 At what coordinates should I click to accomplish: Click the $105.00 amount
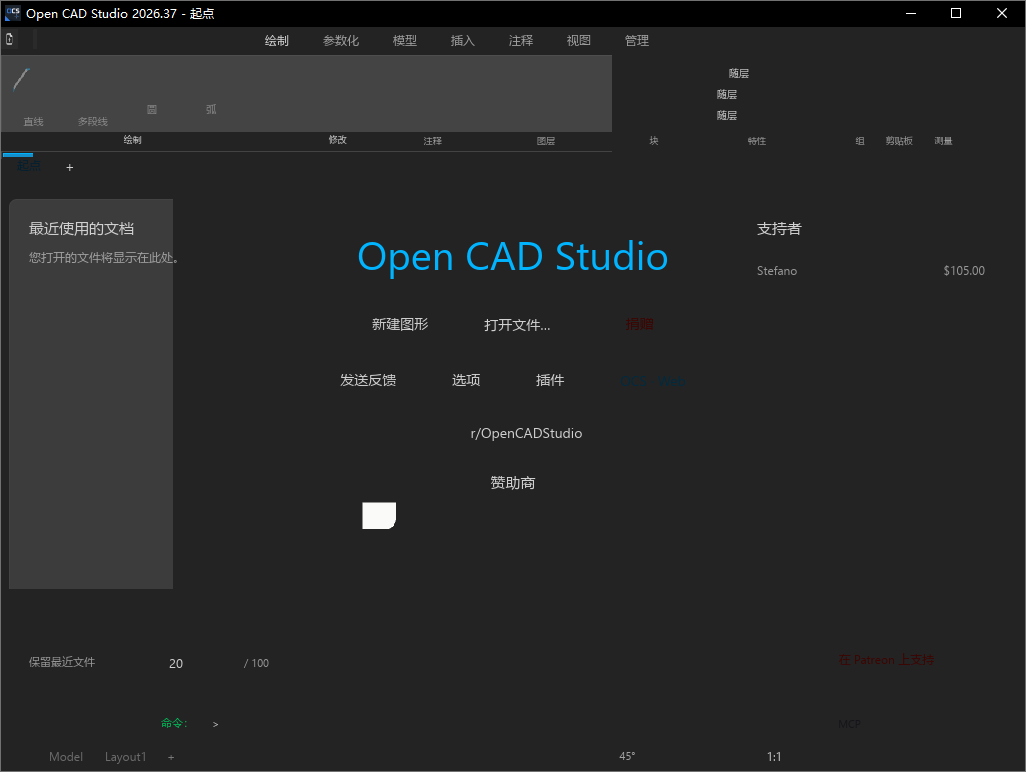point(964,271)
